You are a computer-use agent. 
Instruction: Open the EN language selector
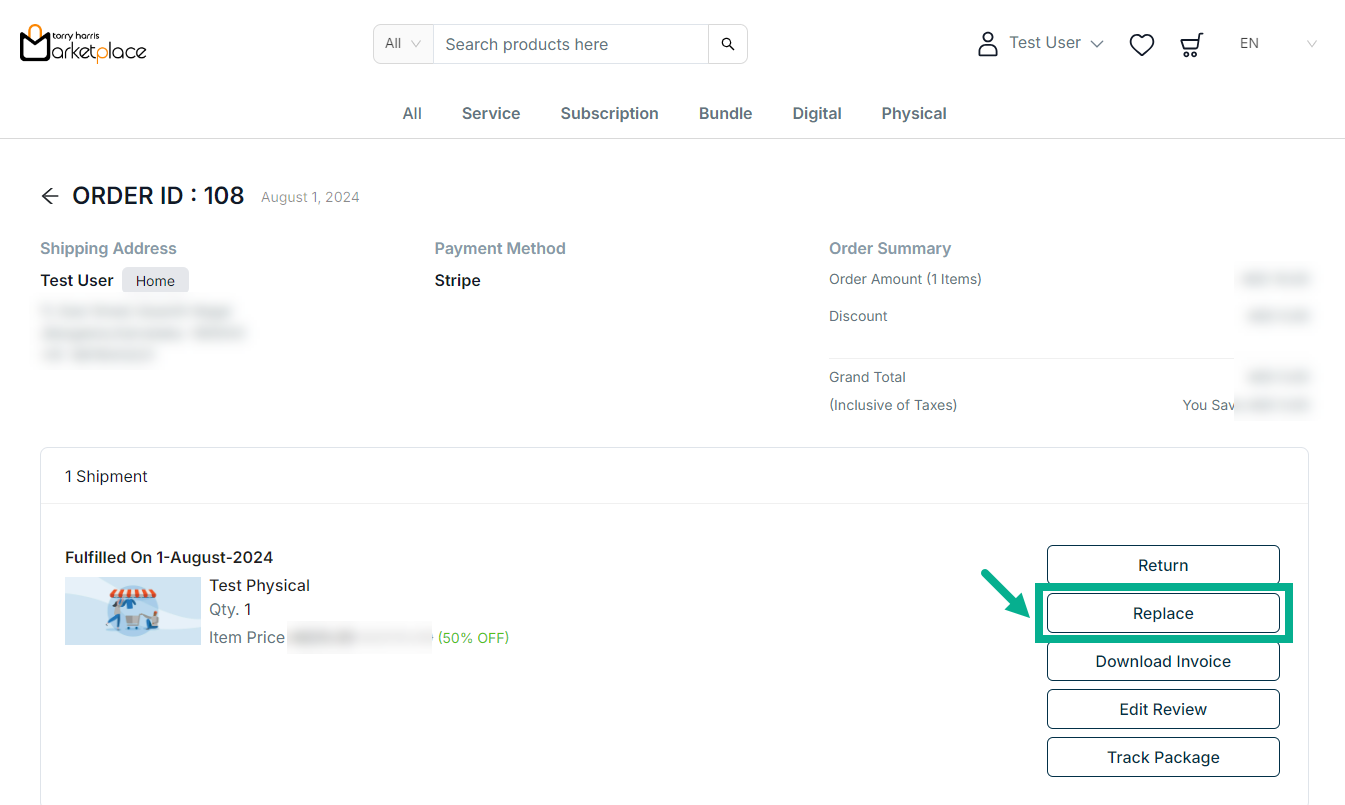(x=1277, y=44)
